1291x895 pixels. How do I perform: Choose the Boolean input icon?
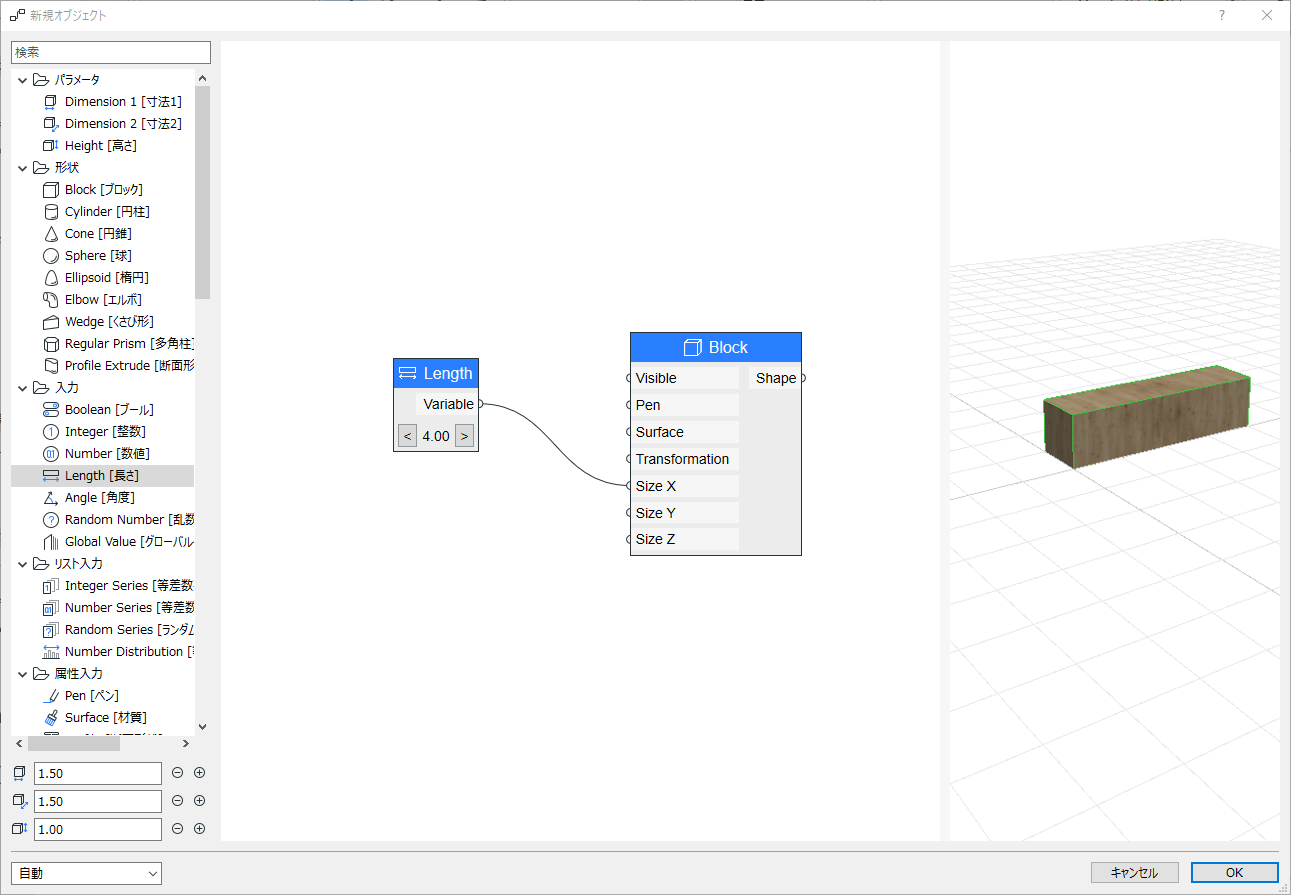click(x=51, y=410)
